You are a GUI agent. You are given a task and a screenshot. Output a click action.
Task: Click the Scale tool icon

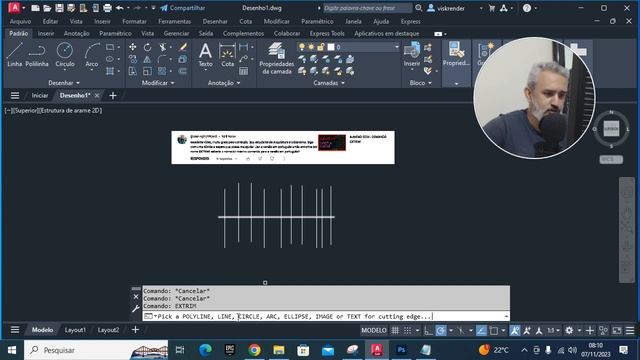[x=147, y=71]
